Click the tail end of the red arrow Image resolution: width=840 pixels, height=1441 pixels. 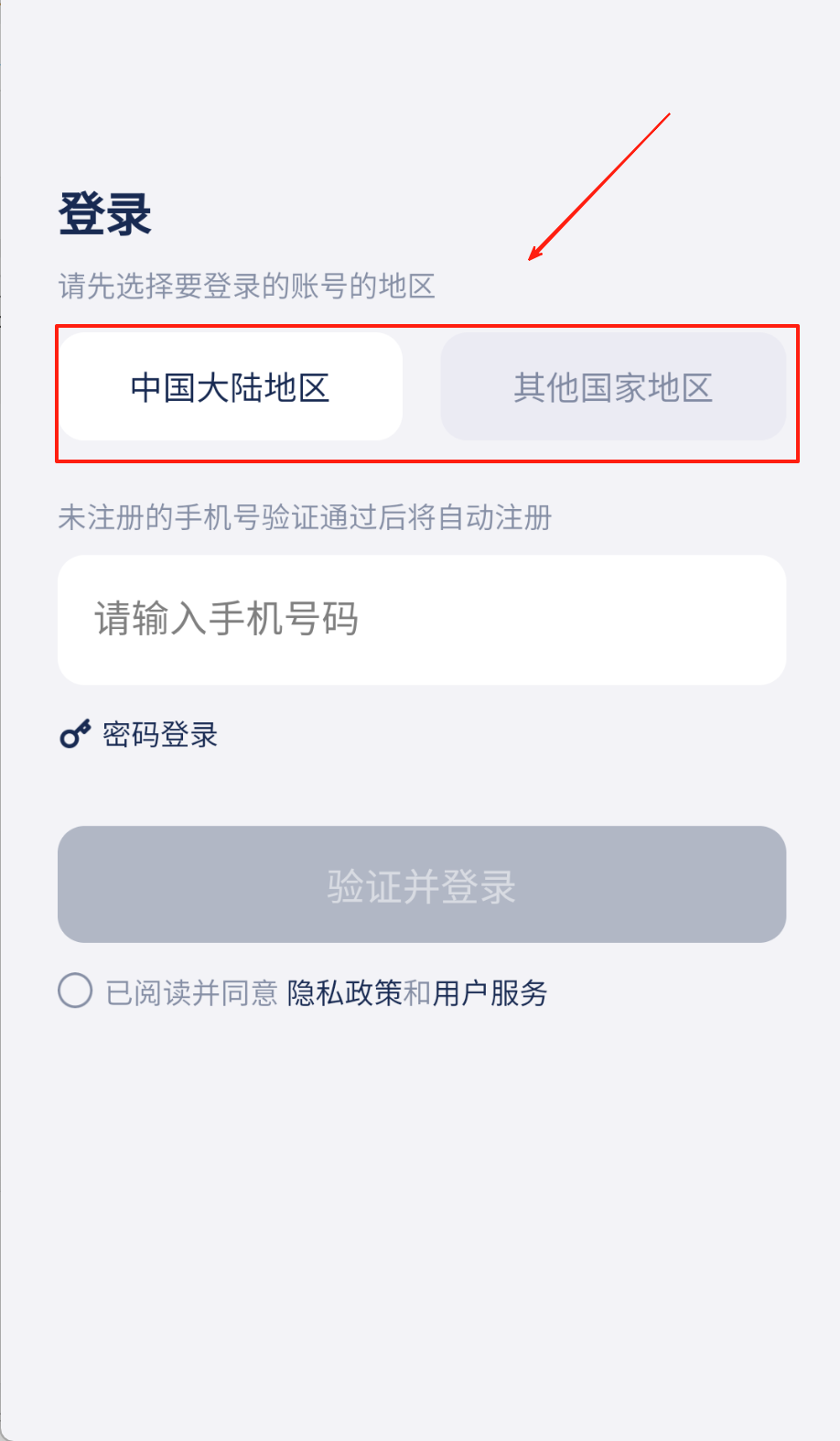click(670, 114)
